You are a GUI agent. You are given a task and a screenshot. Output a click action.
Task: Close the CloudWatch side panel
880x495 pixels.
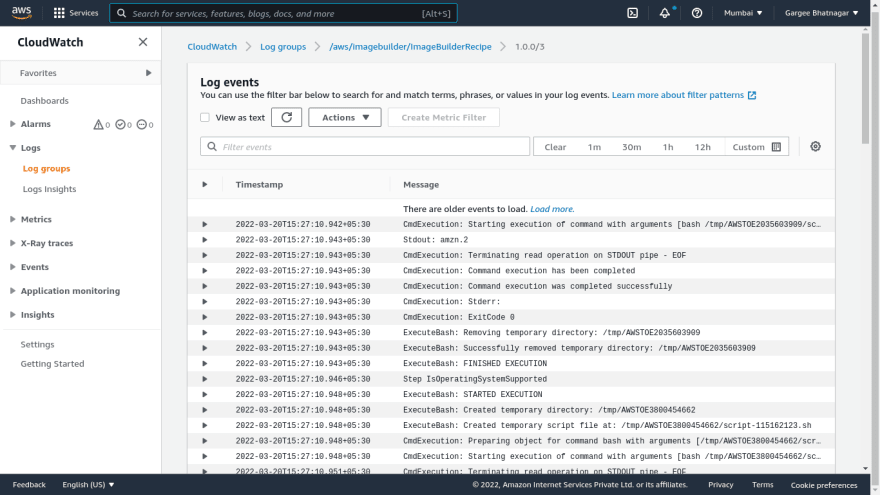point(143,42)
